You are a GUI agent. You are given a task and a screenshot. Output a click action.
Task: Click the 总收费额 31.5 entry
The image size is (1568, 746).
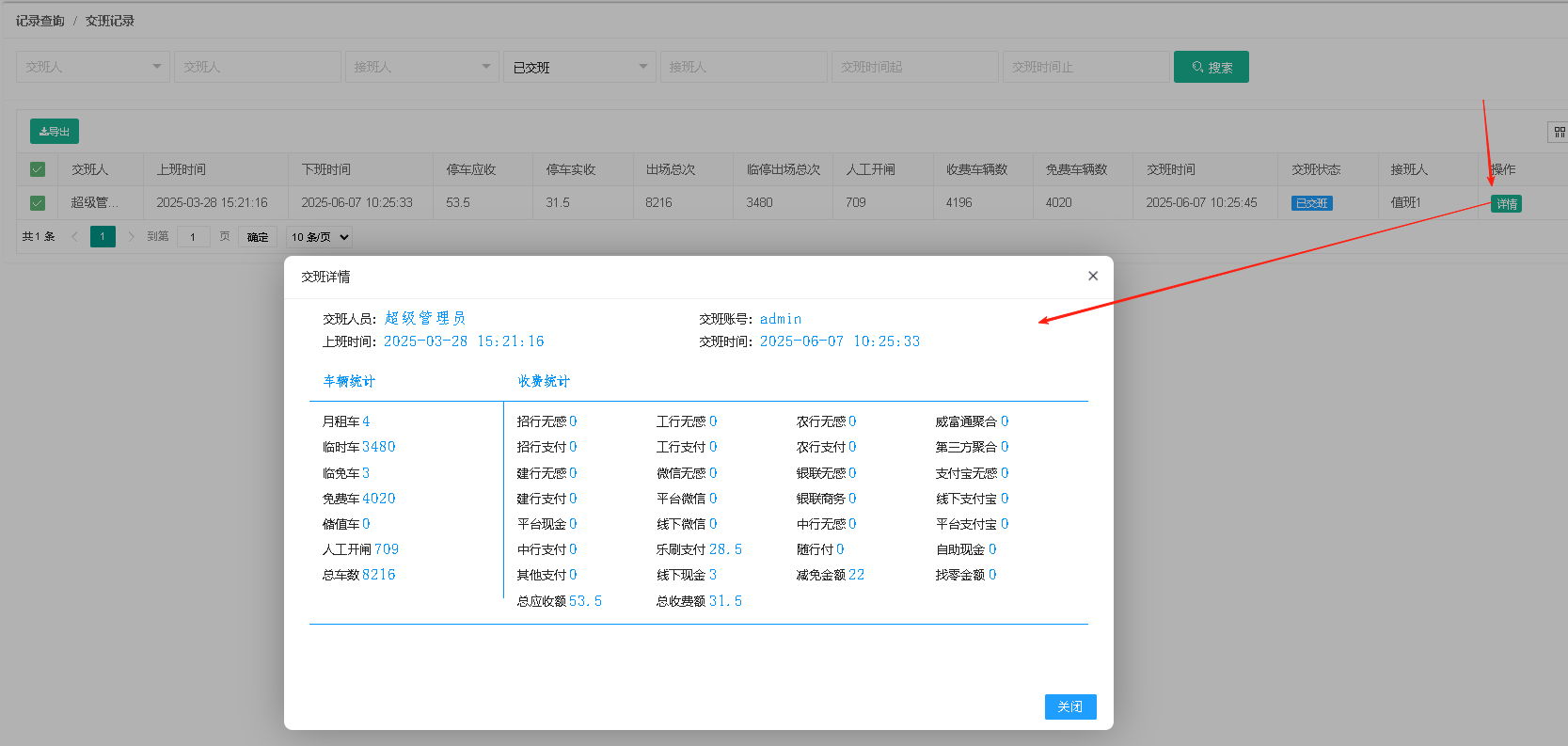coord(699,601)
